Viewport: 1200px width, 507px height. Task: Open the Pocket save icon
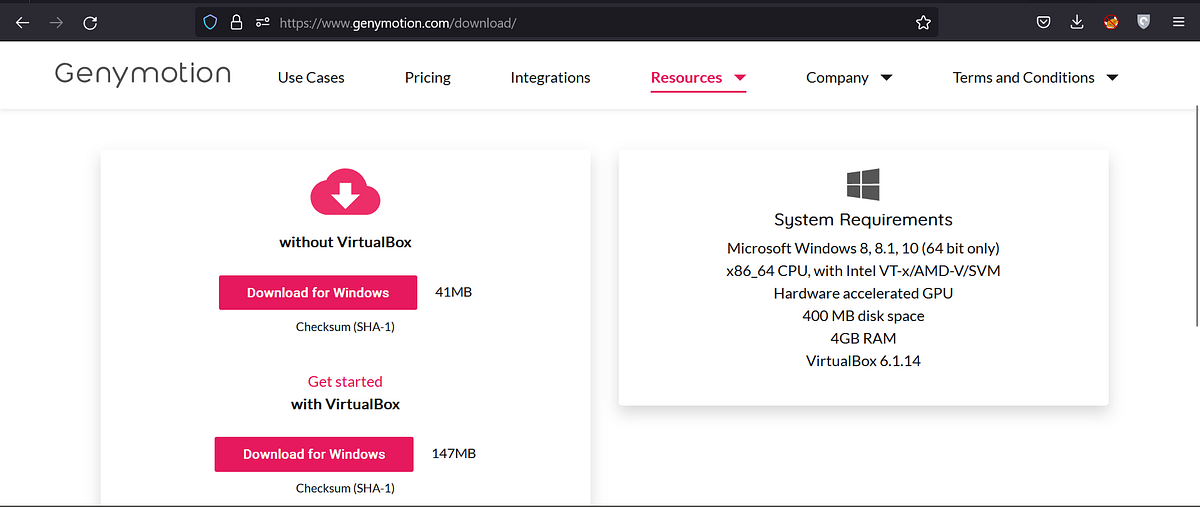coord(1043,22)
